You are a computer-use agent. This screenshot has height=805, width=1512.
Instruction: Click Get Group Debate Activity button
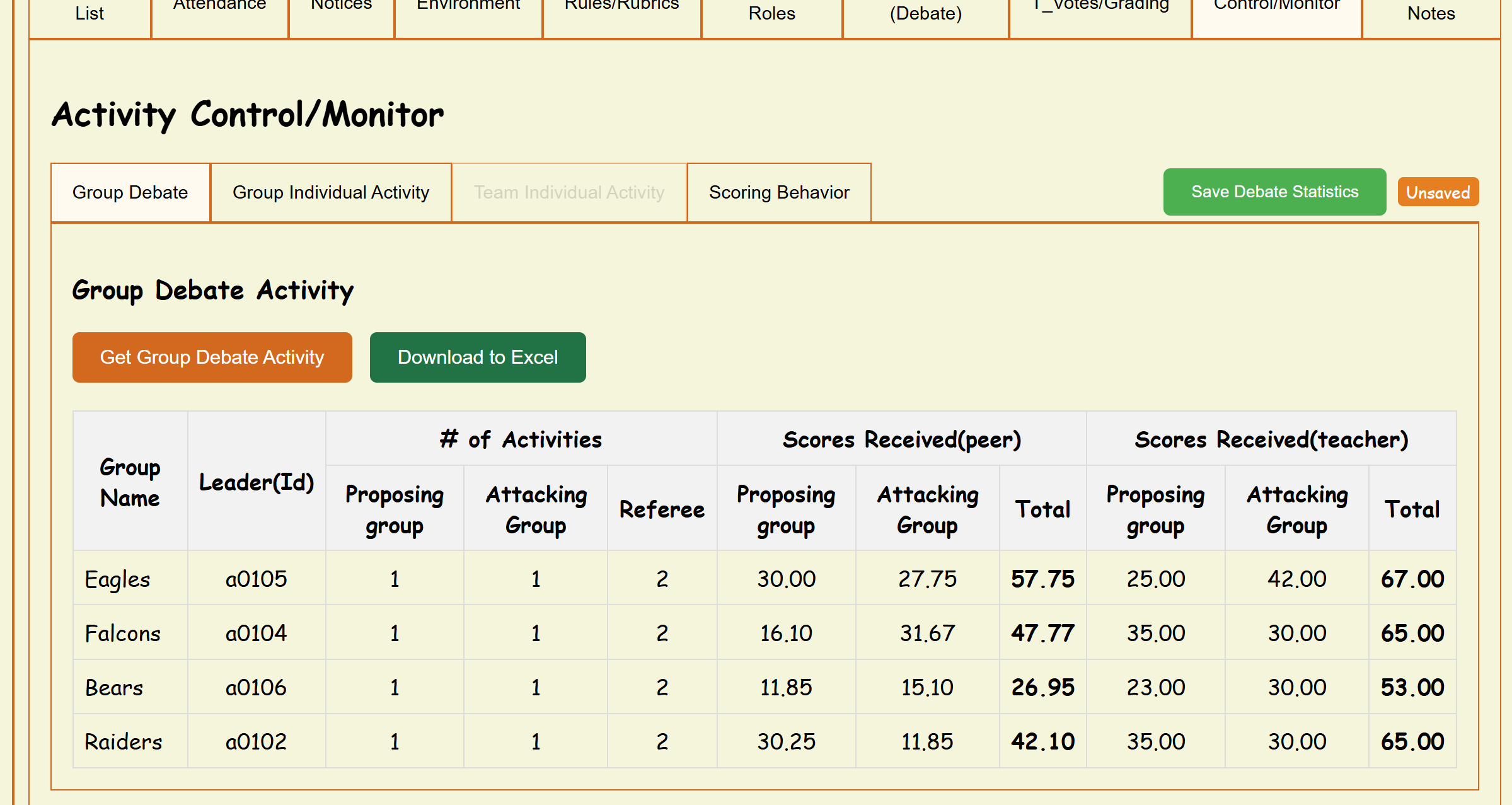click(212, 357)
